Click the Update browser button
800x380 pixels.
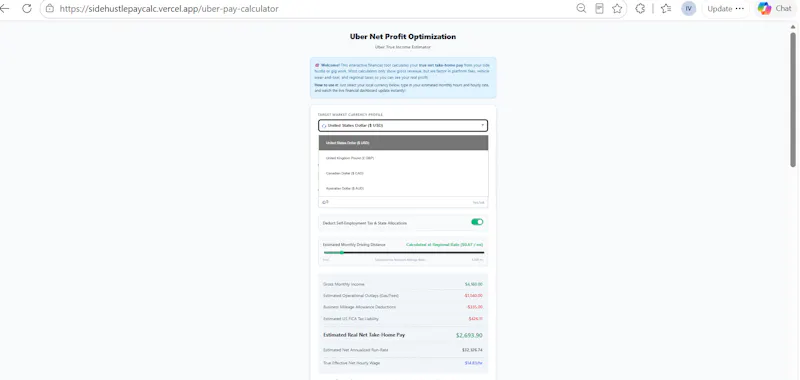[719, 9]
